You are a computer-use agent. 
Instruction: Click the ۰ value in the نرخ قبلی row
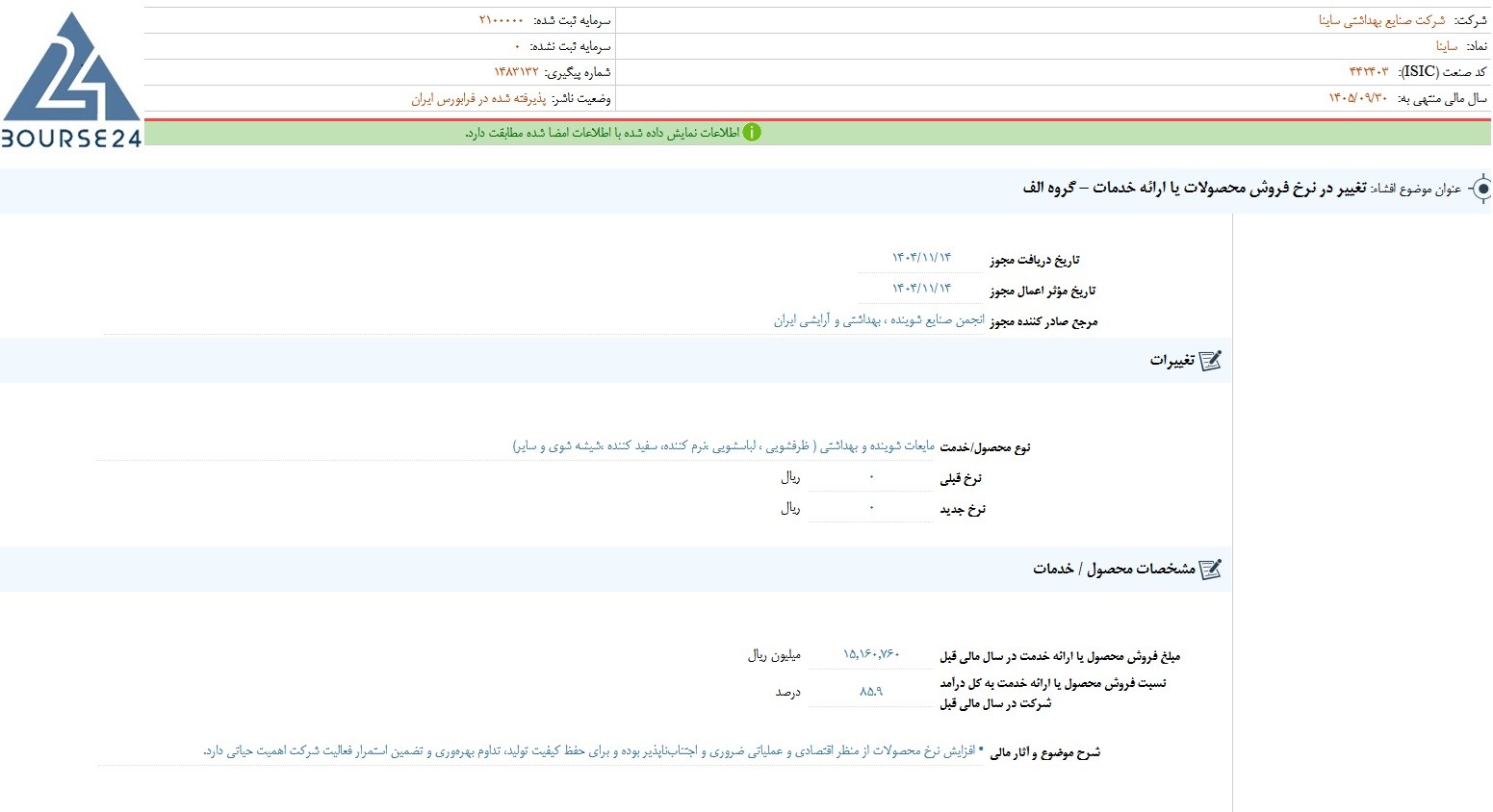coord(872,478)
